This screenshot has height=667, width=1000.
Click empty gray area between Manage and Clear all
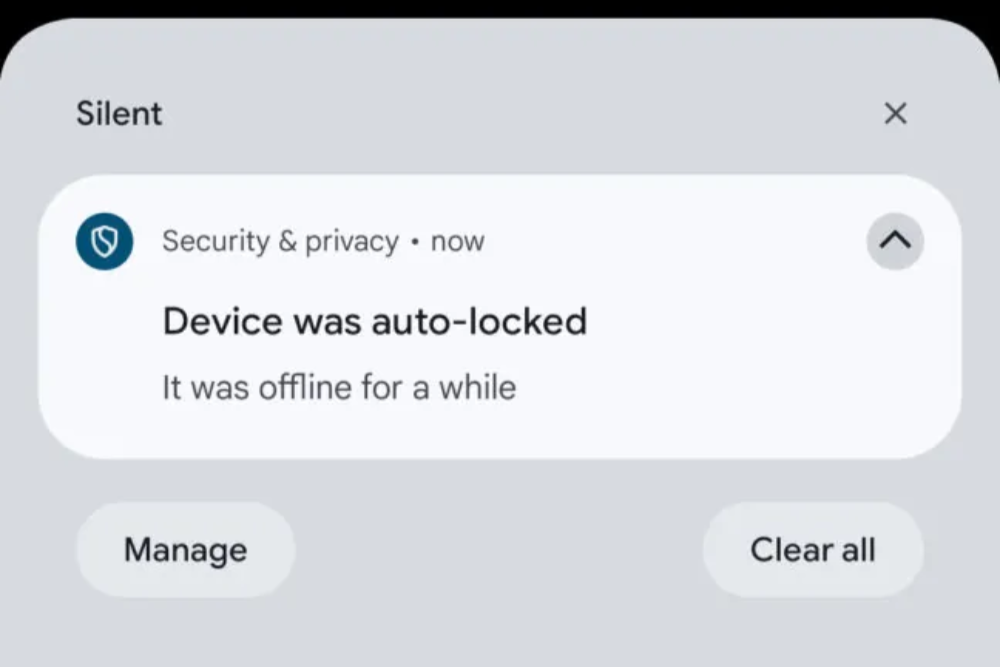(x=499, y=550)
